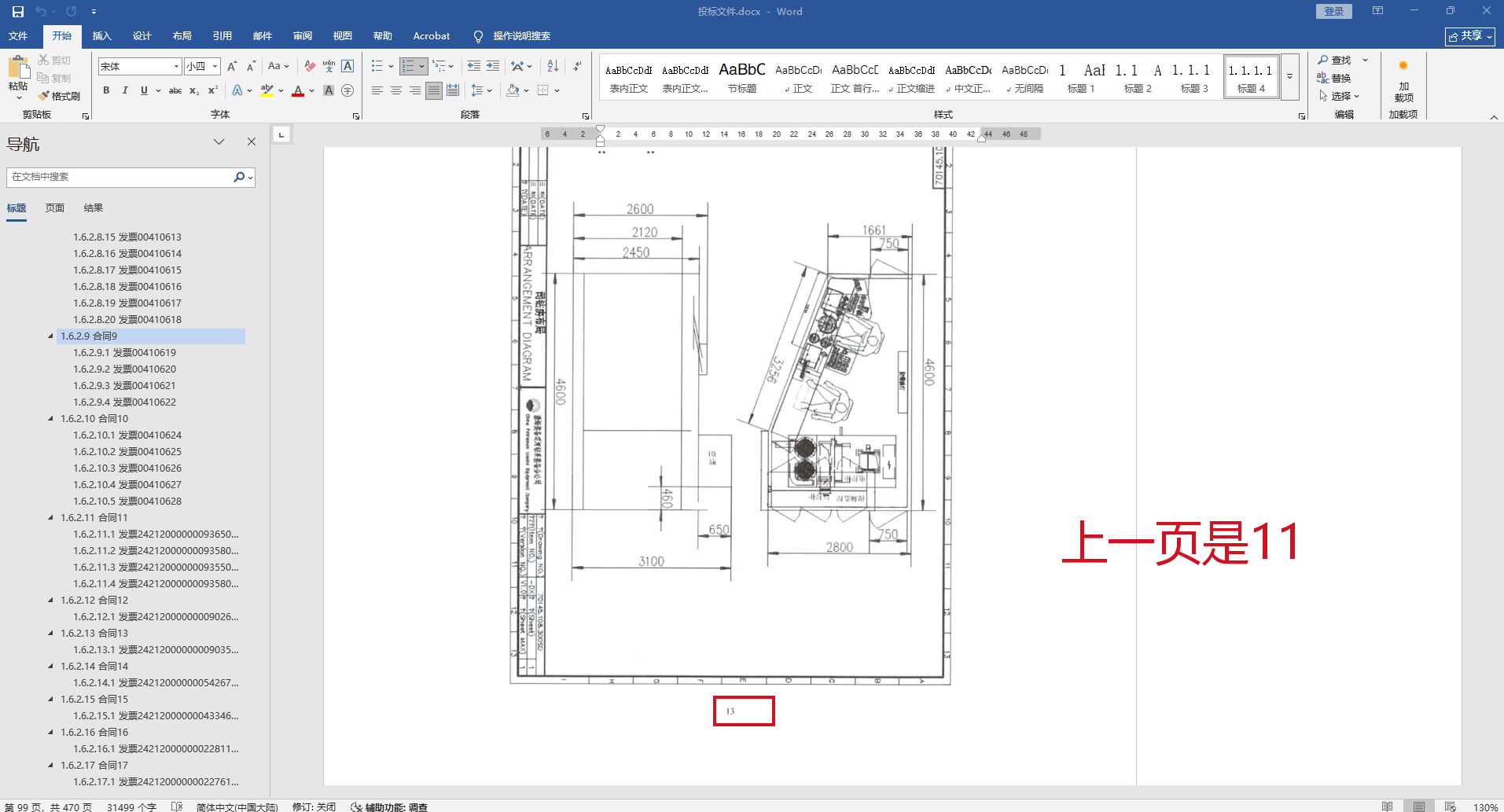The image size is (1504, 812).
Task: Collapse the 1.6.2.9 合同9 tree node
Action: 50,336
